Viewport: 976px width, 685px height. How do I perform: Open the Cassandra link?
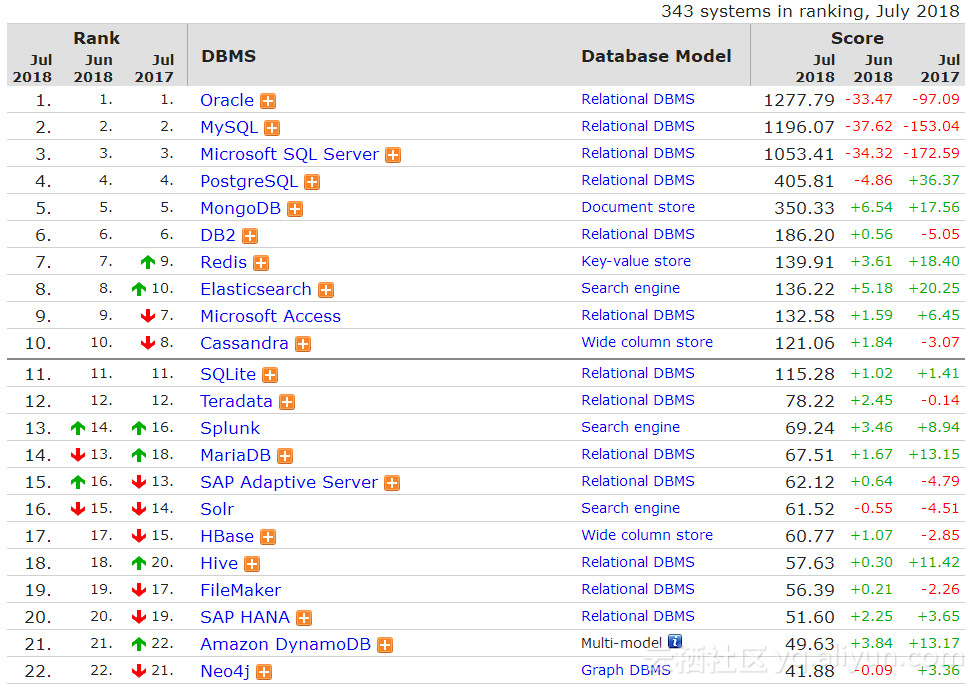click(245, 344)
